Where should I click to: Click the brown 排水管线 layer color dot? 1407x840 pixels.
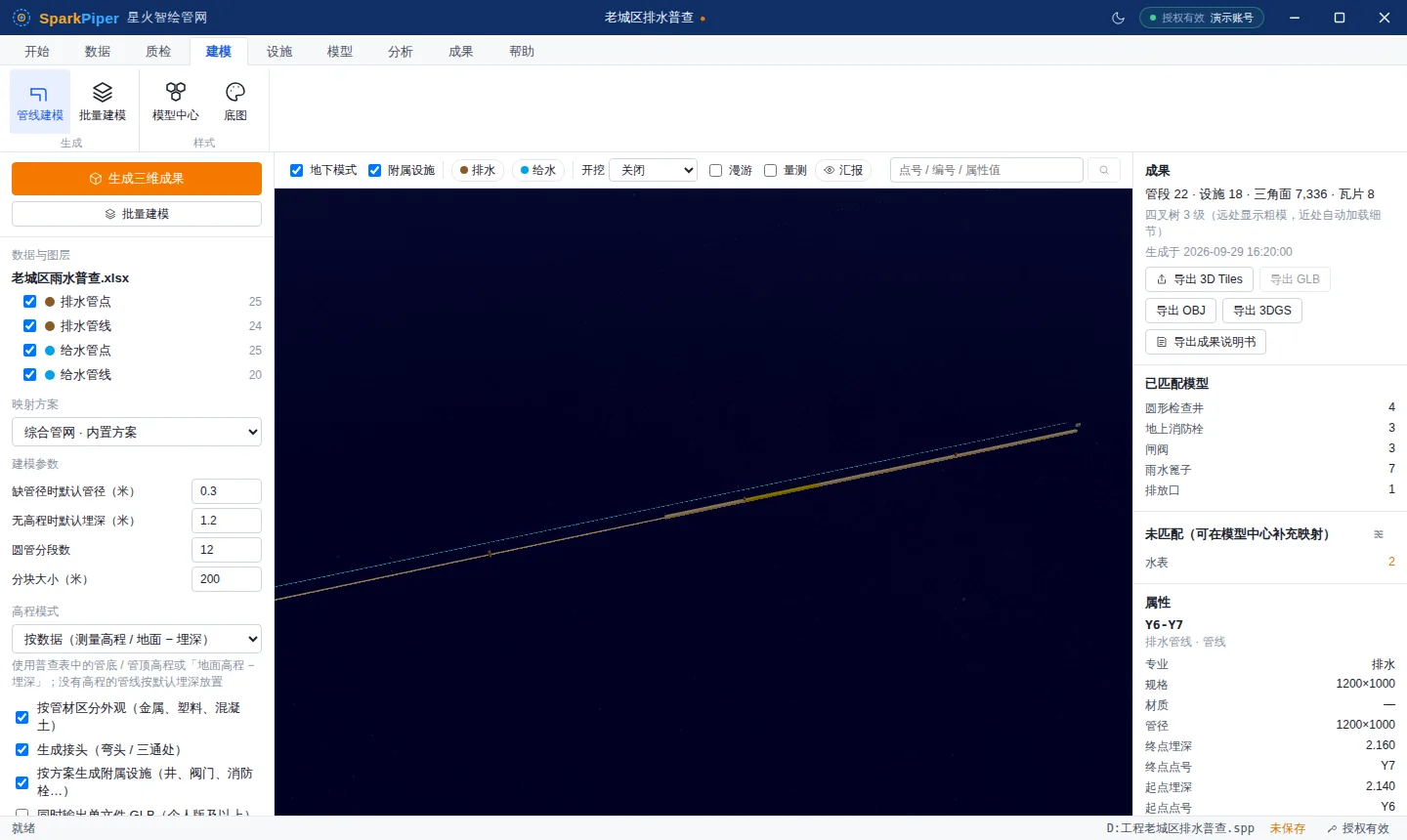50,326
